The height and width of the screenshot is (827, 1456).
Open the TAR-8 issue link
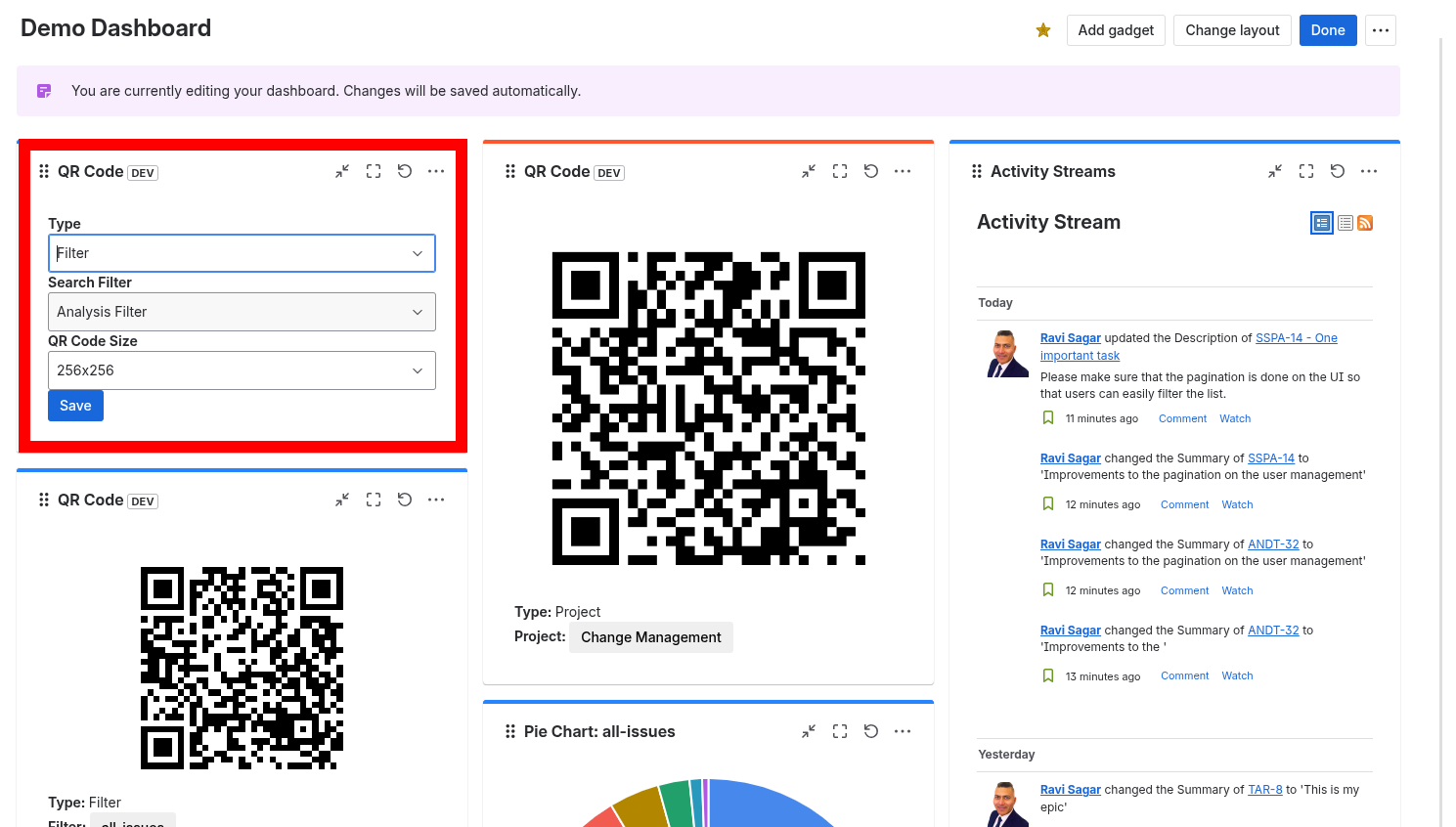click(1264, 790)
